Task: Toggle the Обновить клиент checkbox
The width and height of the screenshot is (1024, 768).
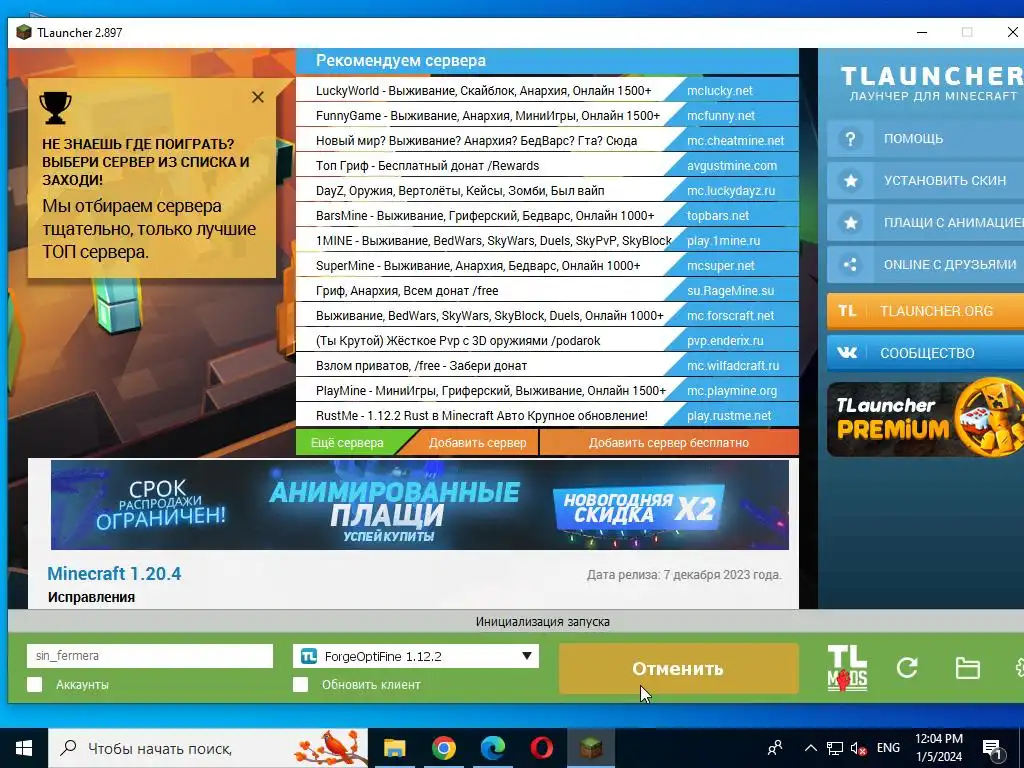Action: (300, 684)
